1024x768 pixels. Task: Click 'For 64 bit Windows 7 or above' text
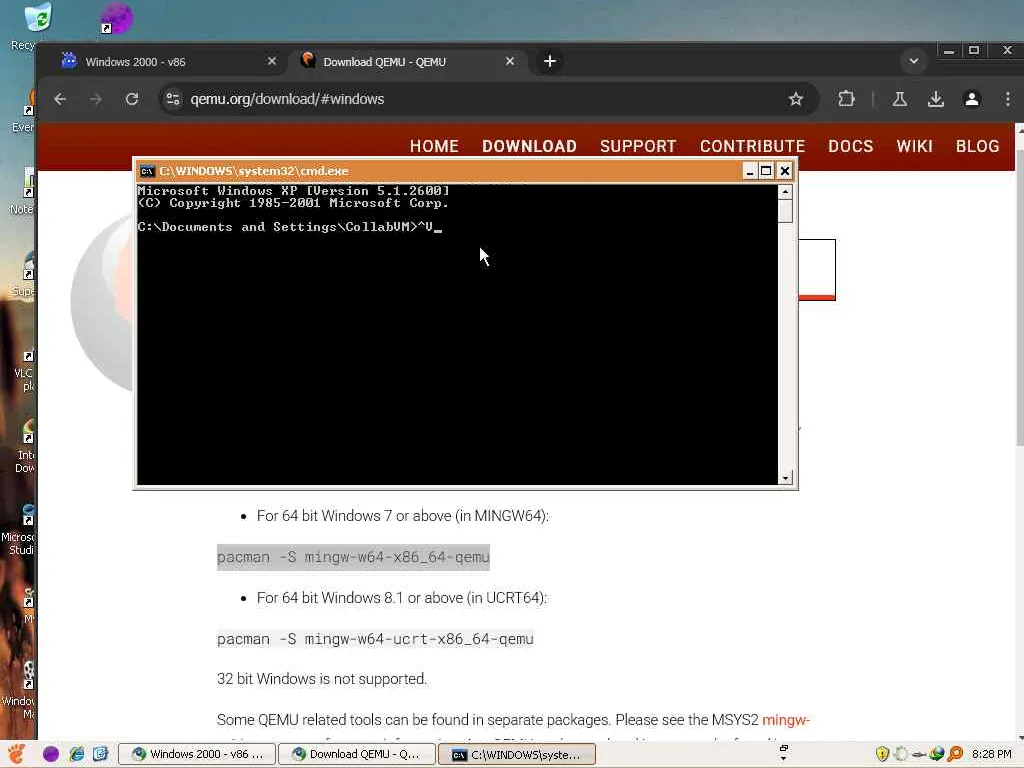[x=403, y=516]
